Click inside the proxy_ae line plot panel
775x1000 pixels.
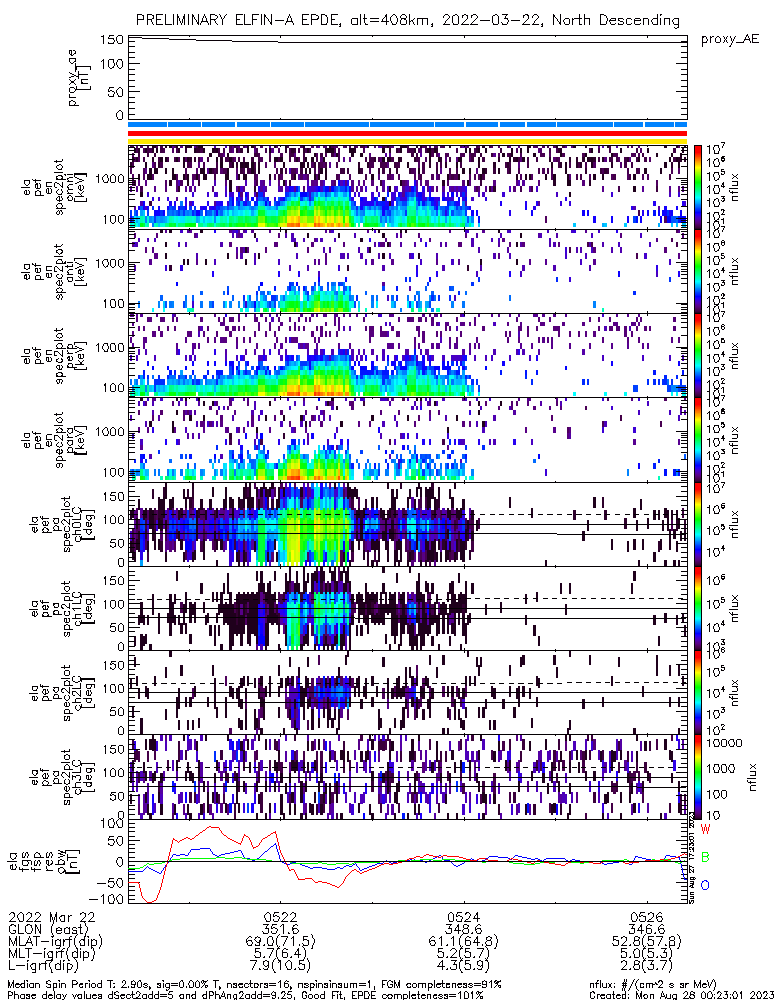click(408, 78)
